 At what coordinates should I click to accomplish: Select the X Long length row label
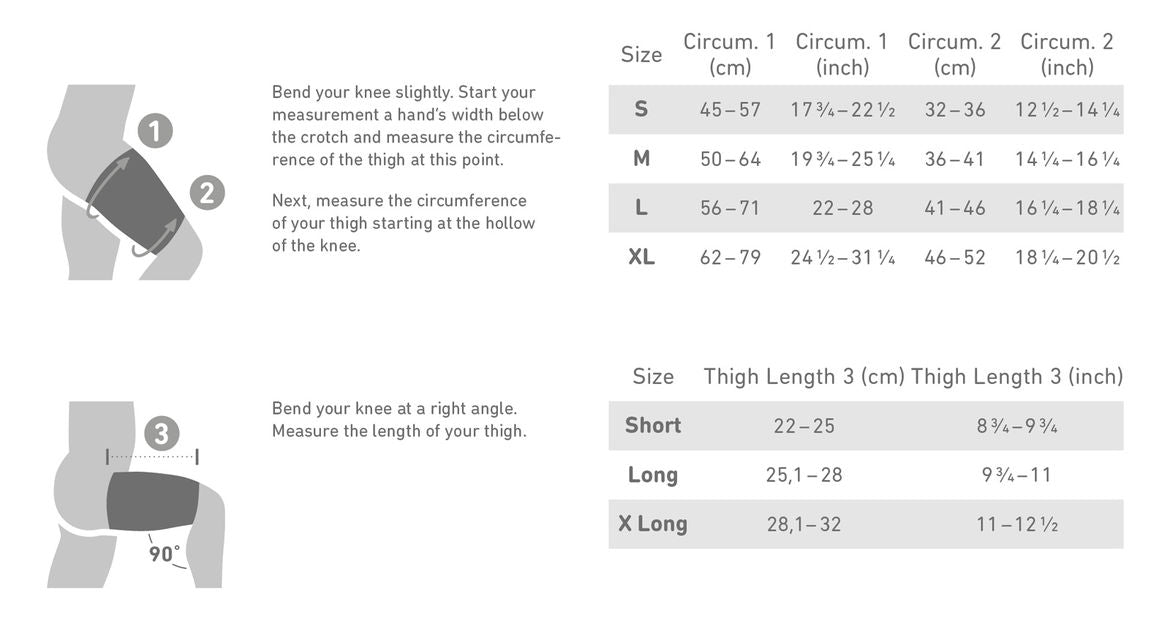click(653, 523)
